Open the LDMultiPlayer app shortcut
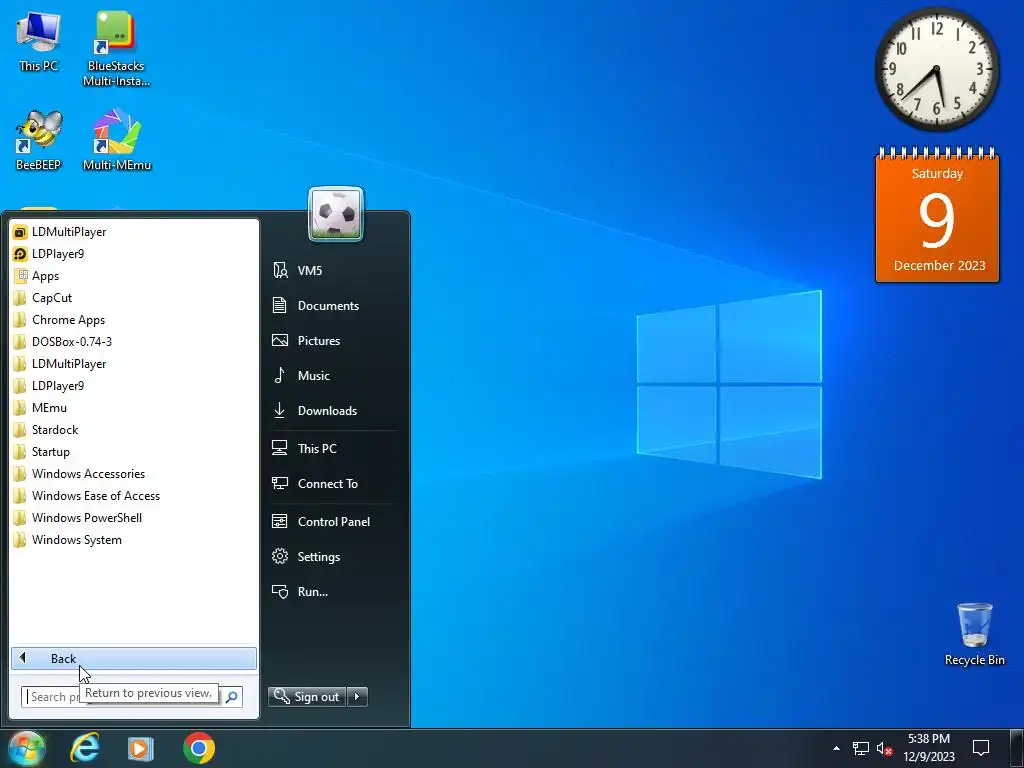This screenshot has width=1024, height=768. pos(134,232)
